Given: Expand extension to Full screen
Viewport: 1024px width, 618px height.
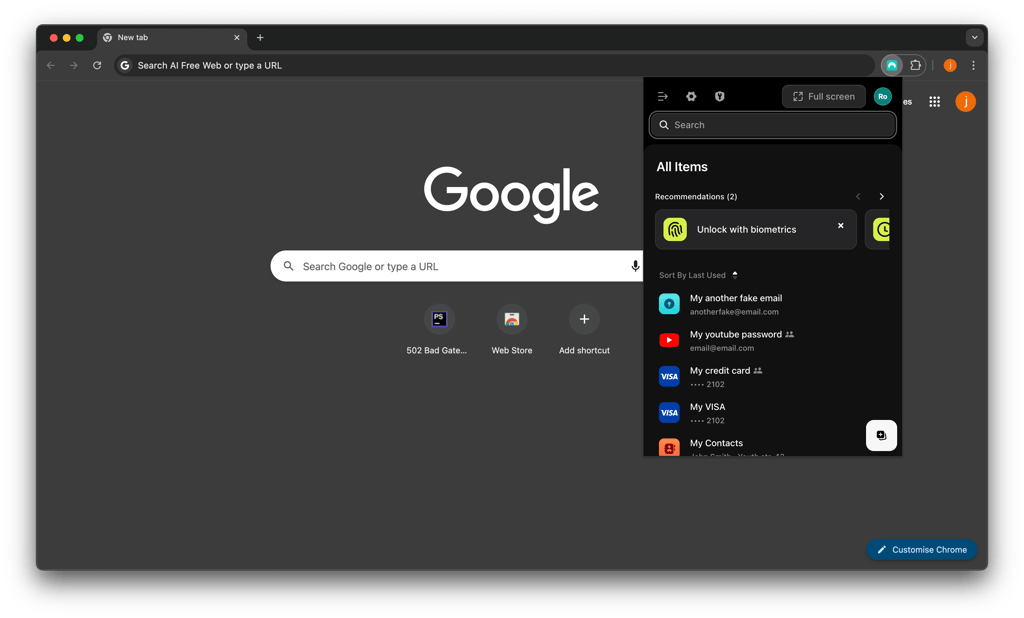Looking at the screenshot, I should click(x=824, y=97).
